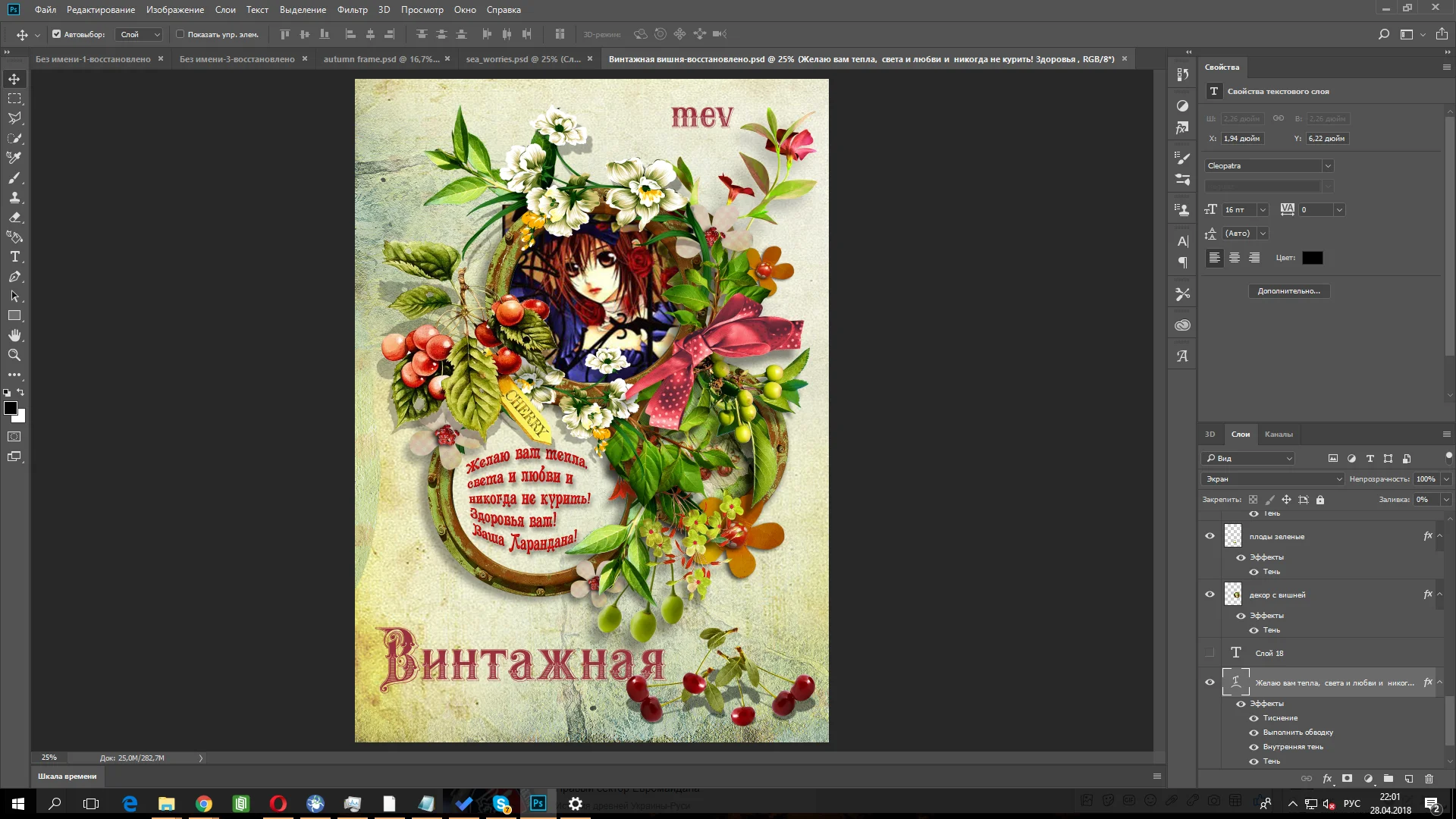The width and height of the screenshot is (1456, 819).
Task: Select the Zoom tool
Action: (x=14, y=355)
